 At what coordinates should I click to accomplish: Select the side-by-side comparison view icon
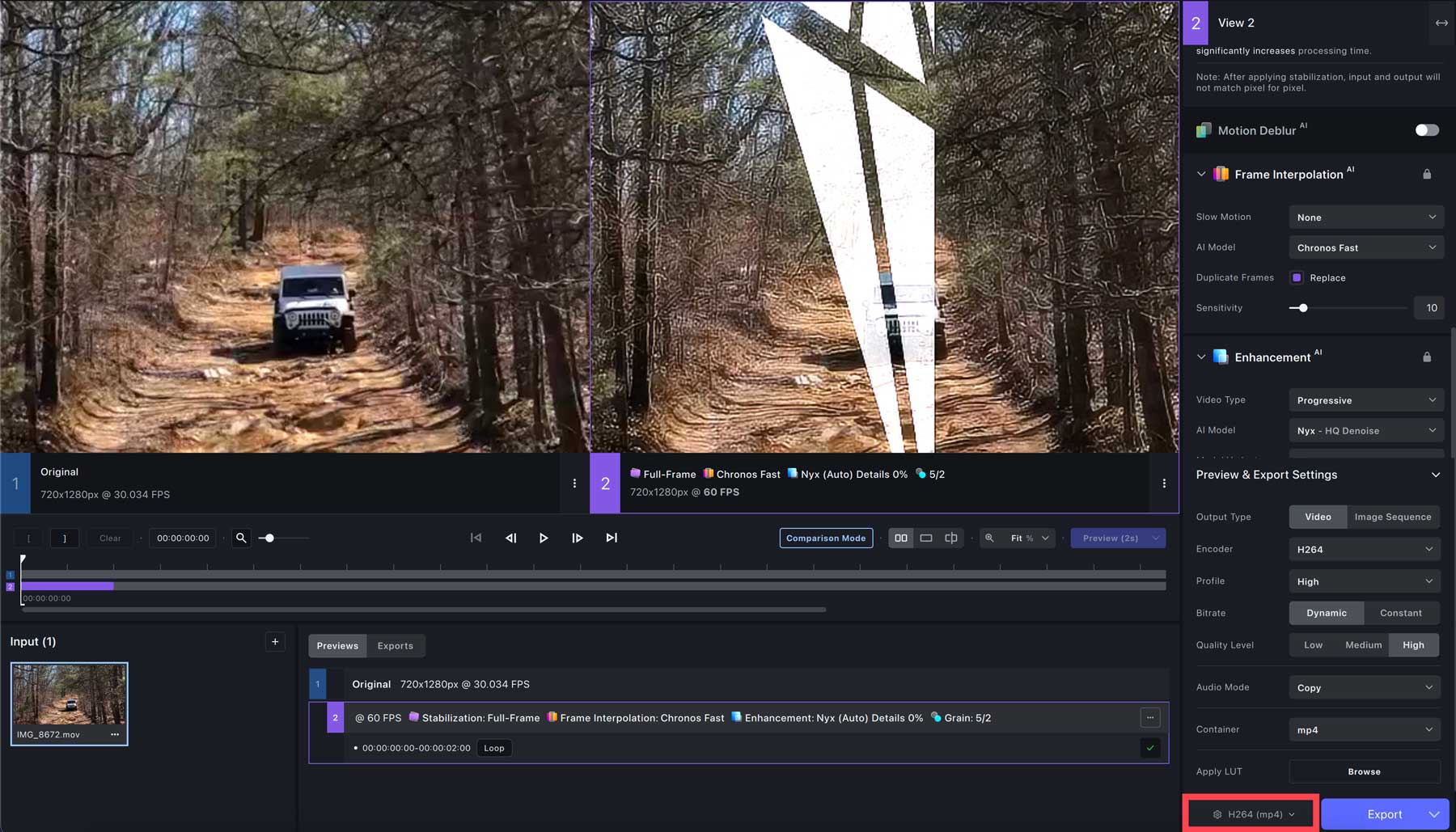901,538
